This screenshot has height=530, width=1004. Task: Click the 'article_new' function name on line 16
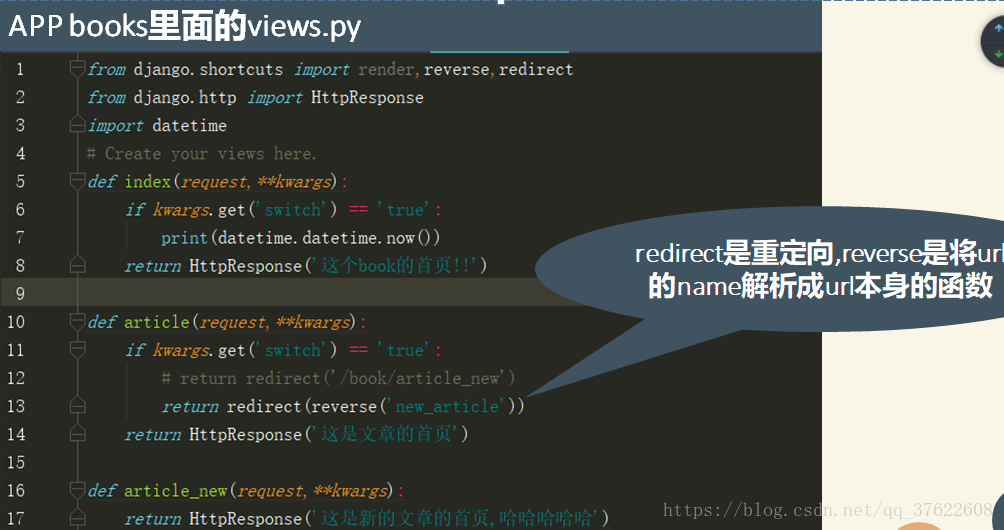(x=175, y=490)
